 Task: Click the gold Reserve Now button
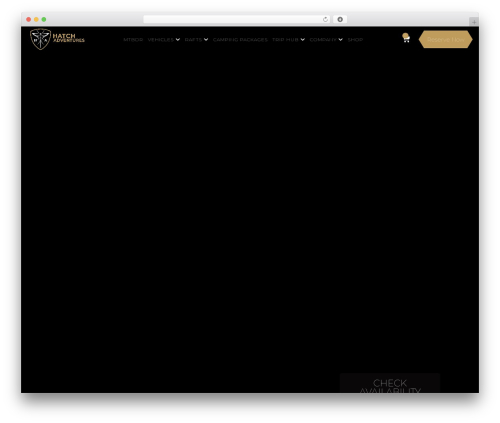446,39
